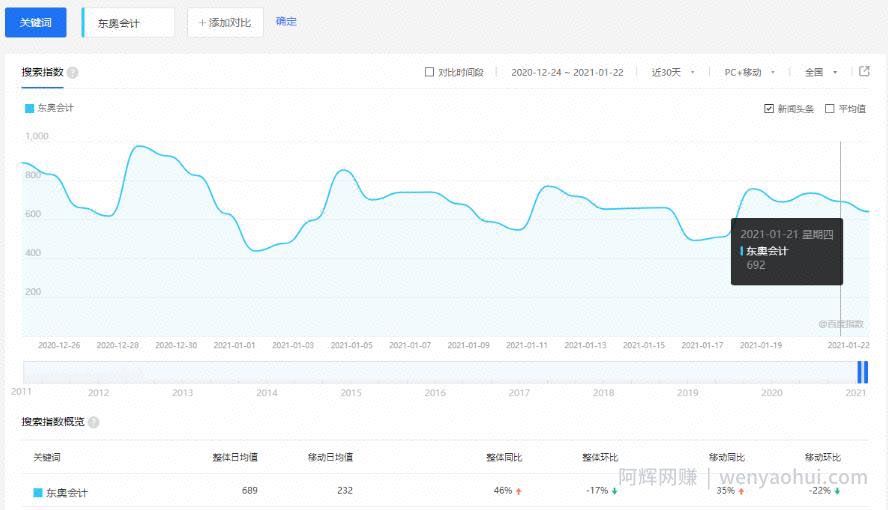
Task: Click the blue timeline range slider handle
Action: [863, 372]
